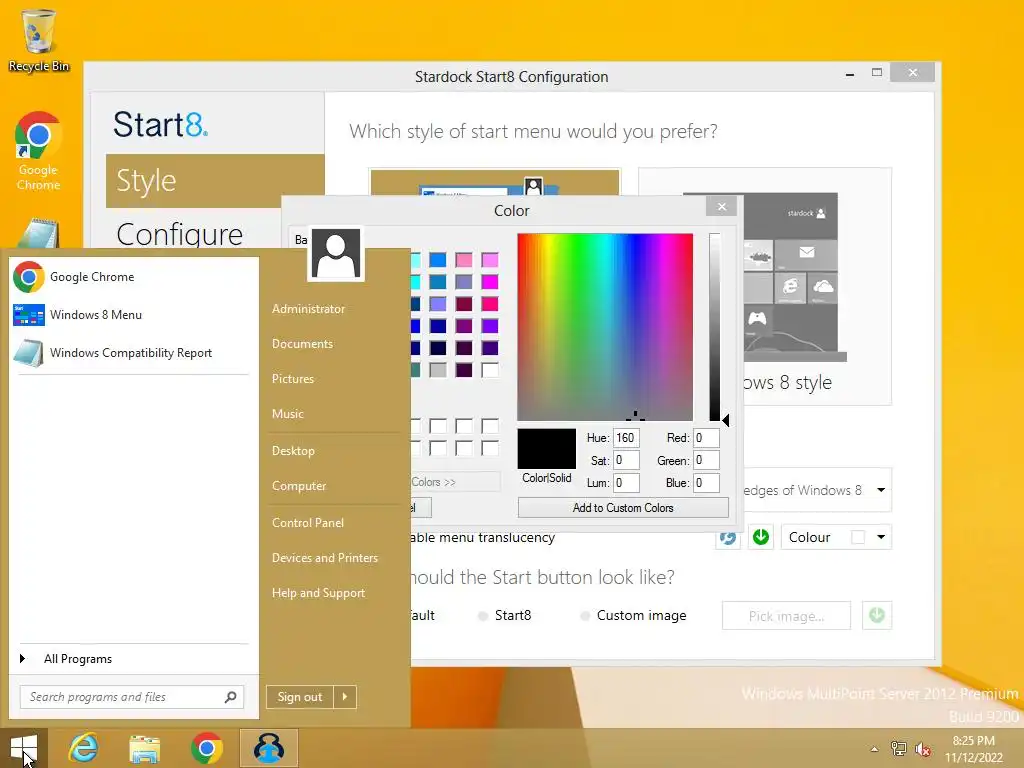
Task: Open File Explorer from the taskbar
Action: pyautogui.click(x=145, y=748)
